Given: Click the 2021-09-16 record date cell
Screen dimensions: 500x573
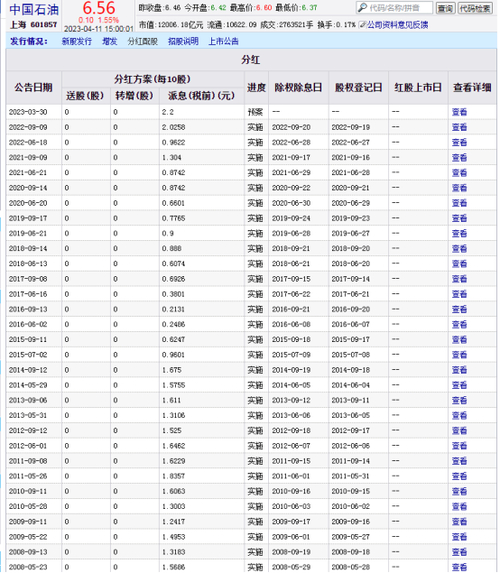Looking at the screenshot, I should (x=358, y=158).
